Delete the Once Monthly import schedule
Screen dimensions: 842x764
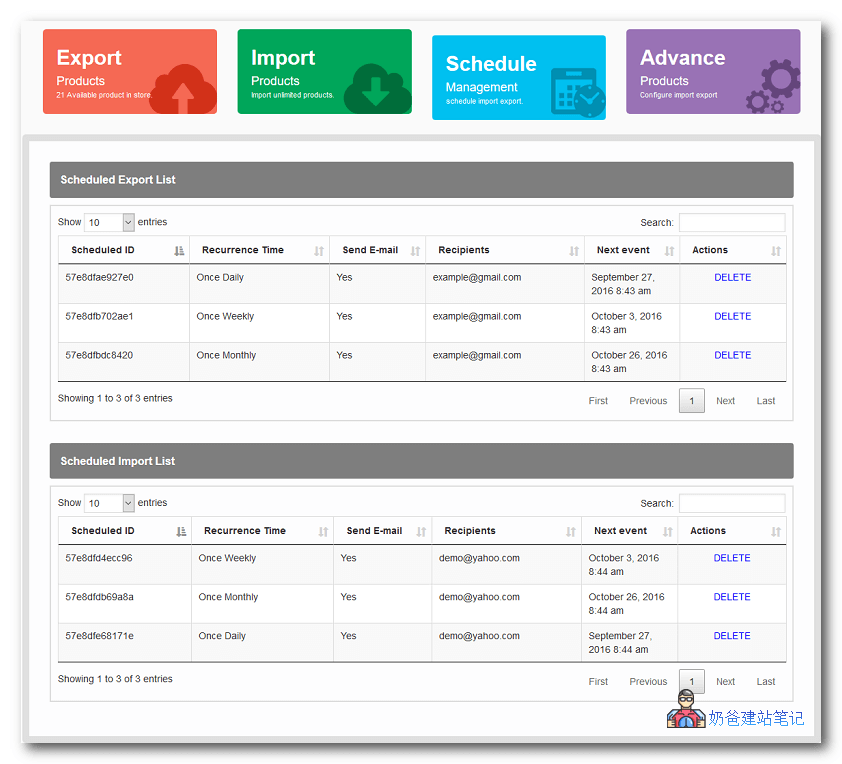pos(731,597)
